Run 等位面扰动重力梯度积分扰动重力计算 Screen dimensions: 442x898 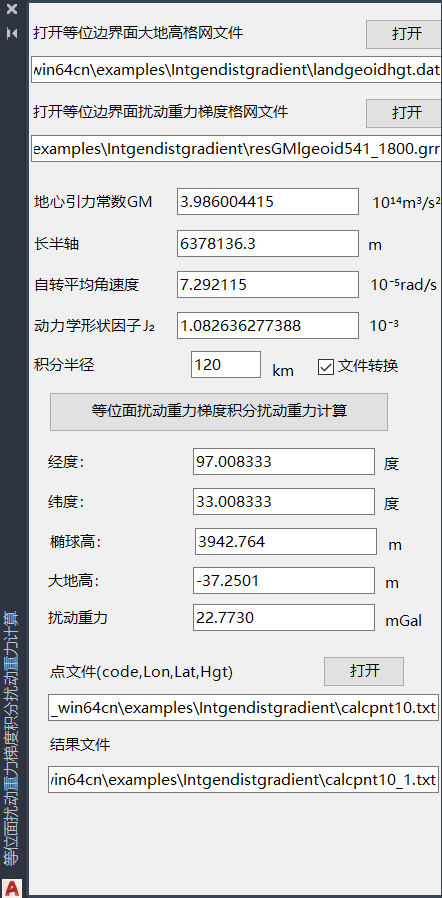coord(219,411)
